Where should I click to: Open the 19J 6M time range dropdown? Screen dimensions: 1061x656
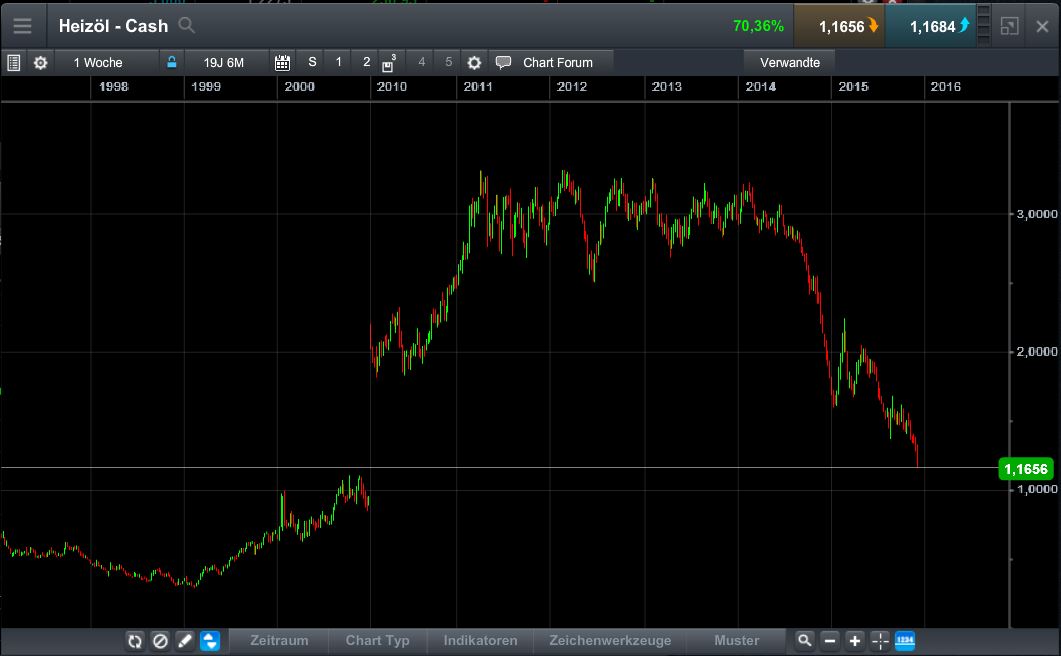(224, 62)
